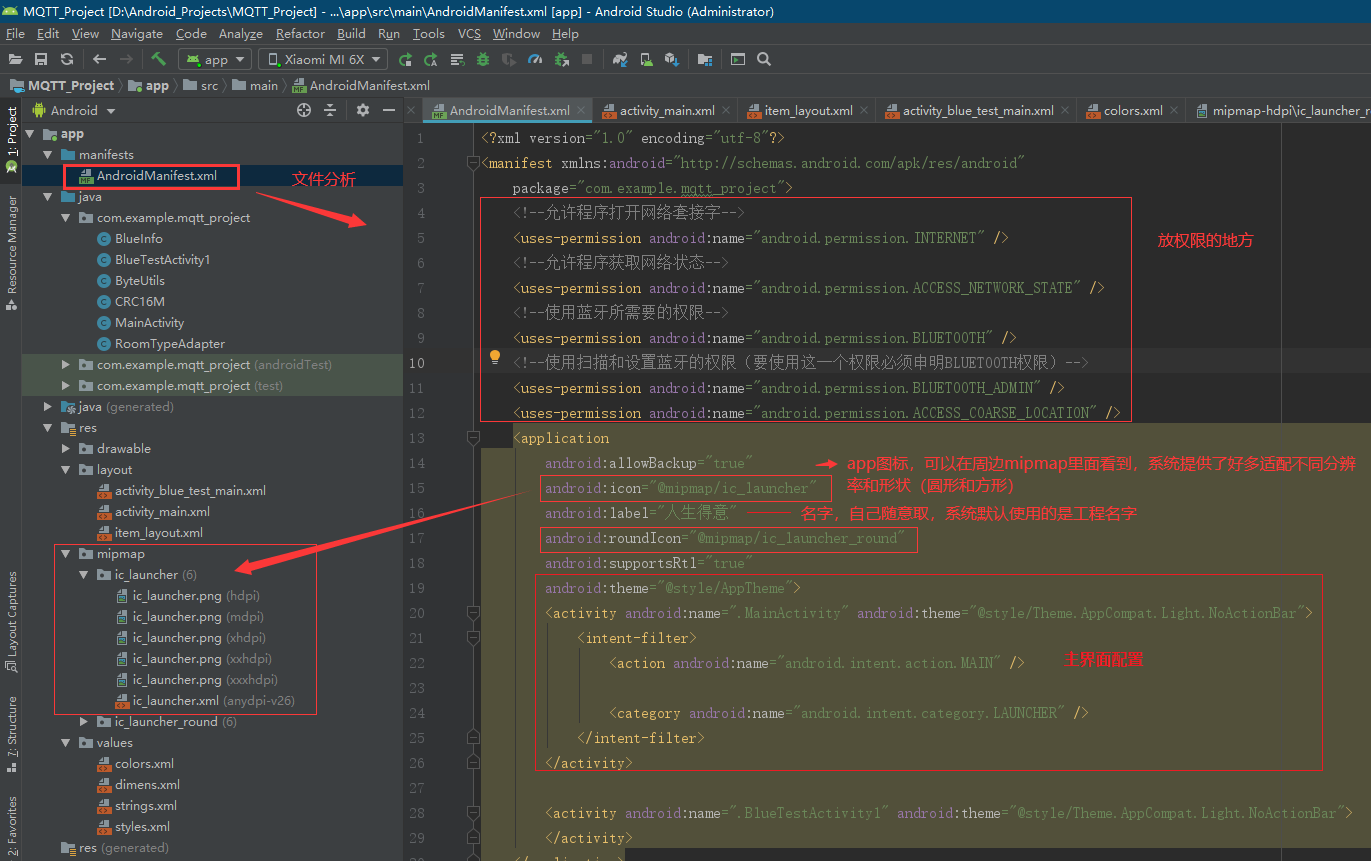This screenshot has width=1371, height=863.
Task: Switch to colors.xml editor tab
Action: pos(1133,110)
